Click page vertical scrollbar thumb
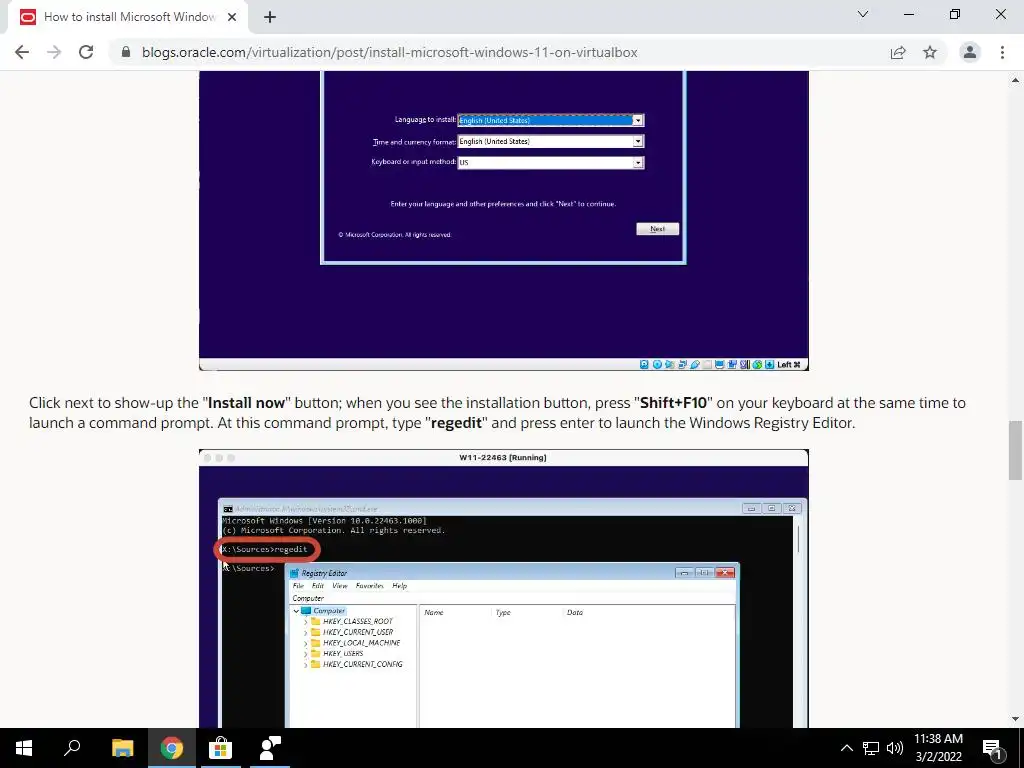 tap(1015, 450)
